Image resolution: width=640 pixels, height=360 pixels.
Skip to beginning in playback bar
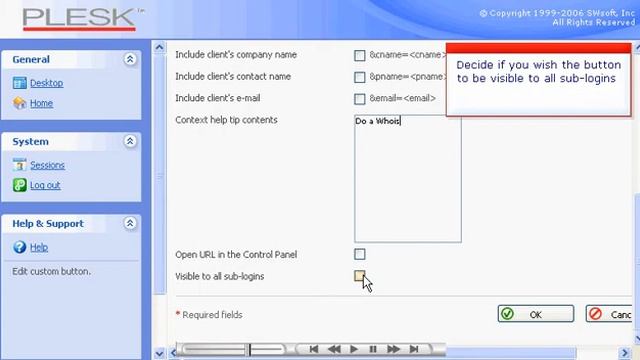[x=313, y=349]
